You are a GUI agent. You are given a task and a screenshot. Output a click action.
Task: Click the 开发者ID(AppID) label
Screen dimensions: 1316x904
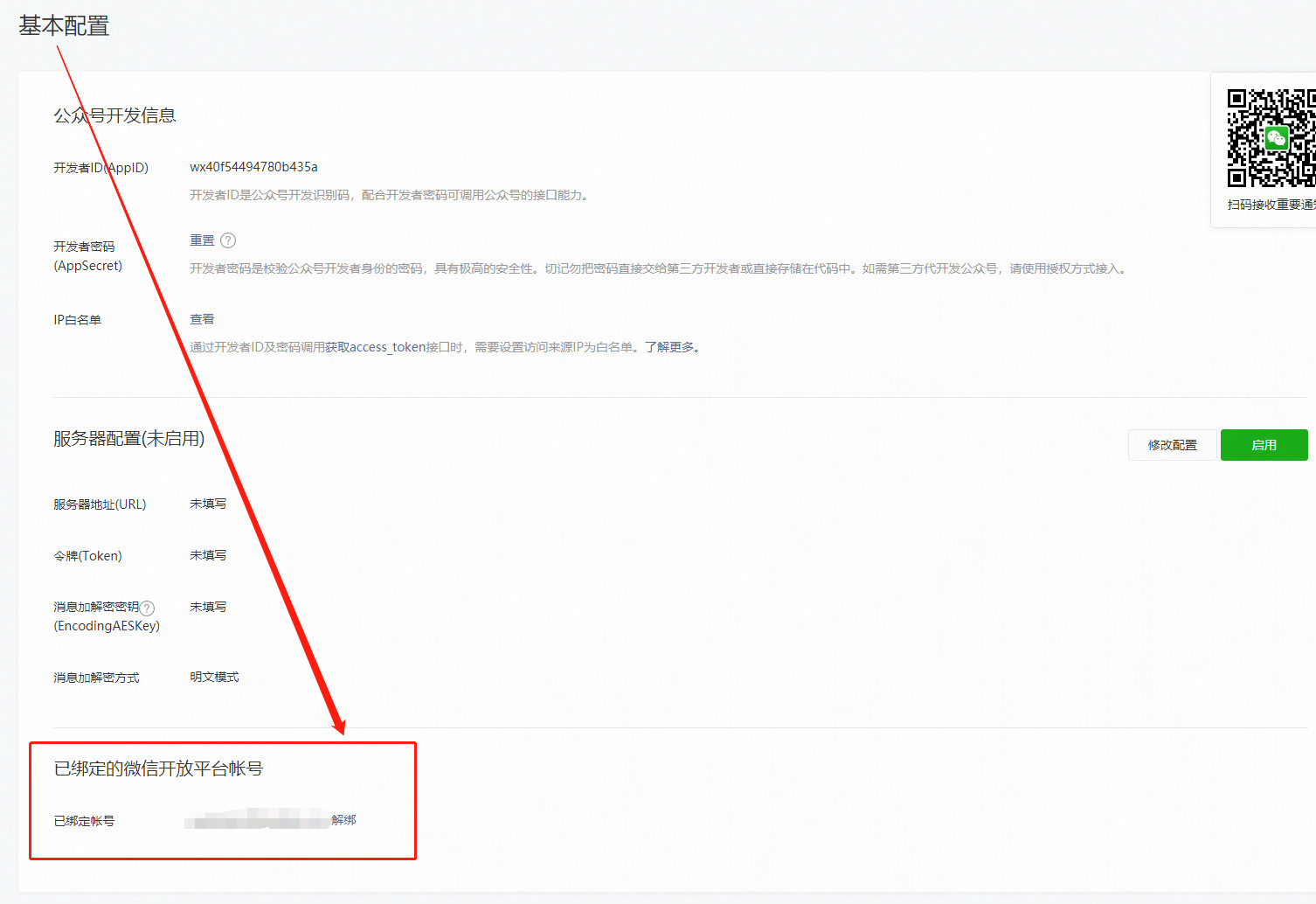click(100, 168)
